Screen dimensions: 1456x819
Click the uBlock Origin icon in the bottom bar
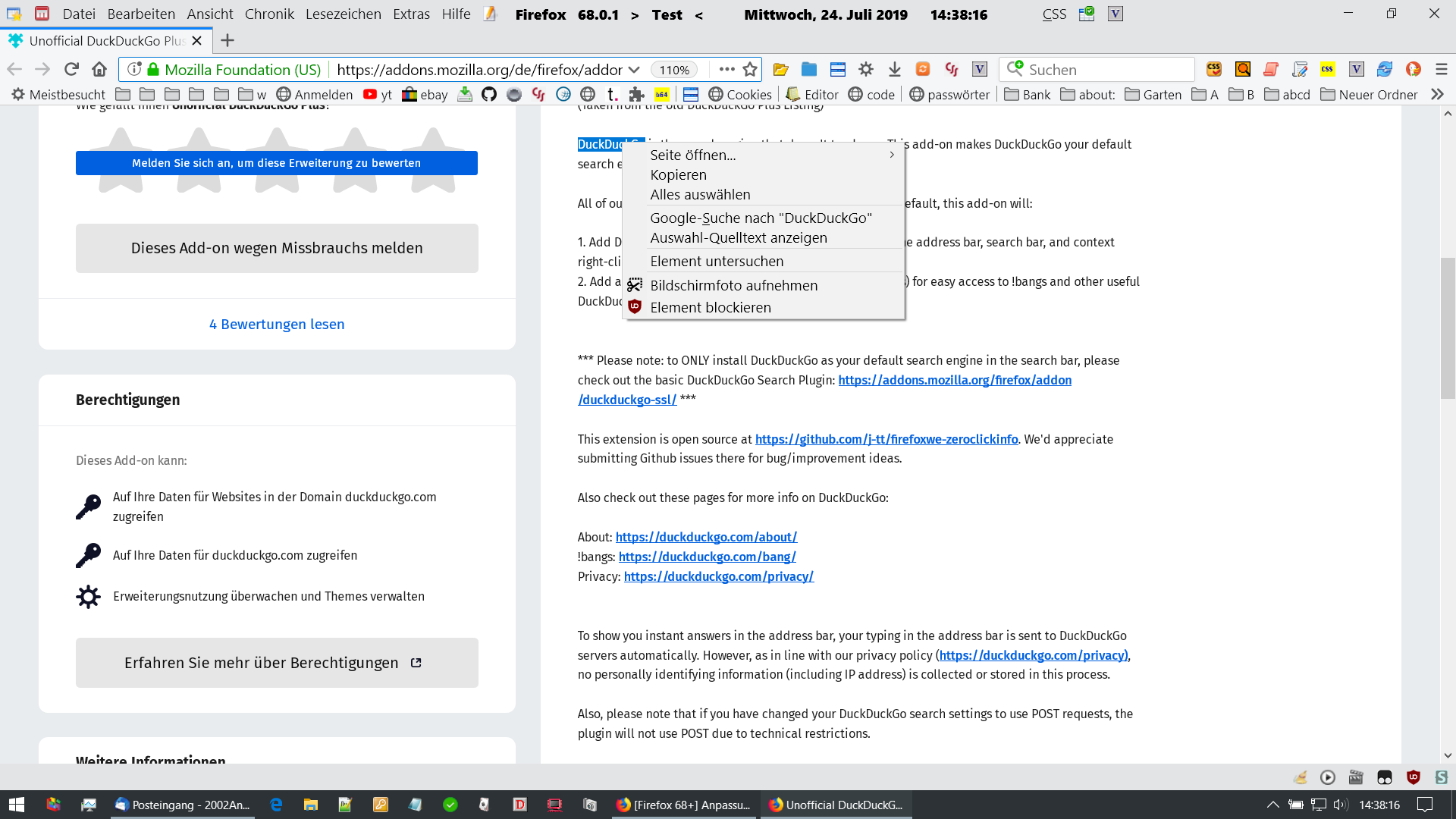tap(1413, 777)
